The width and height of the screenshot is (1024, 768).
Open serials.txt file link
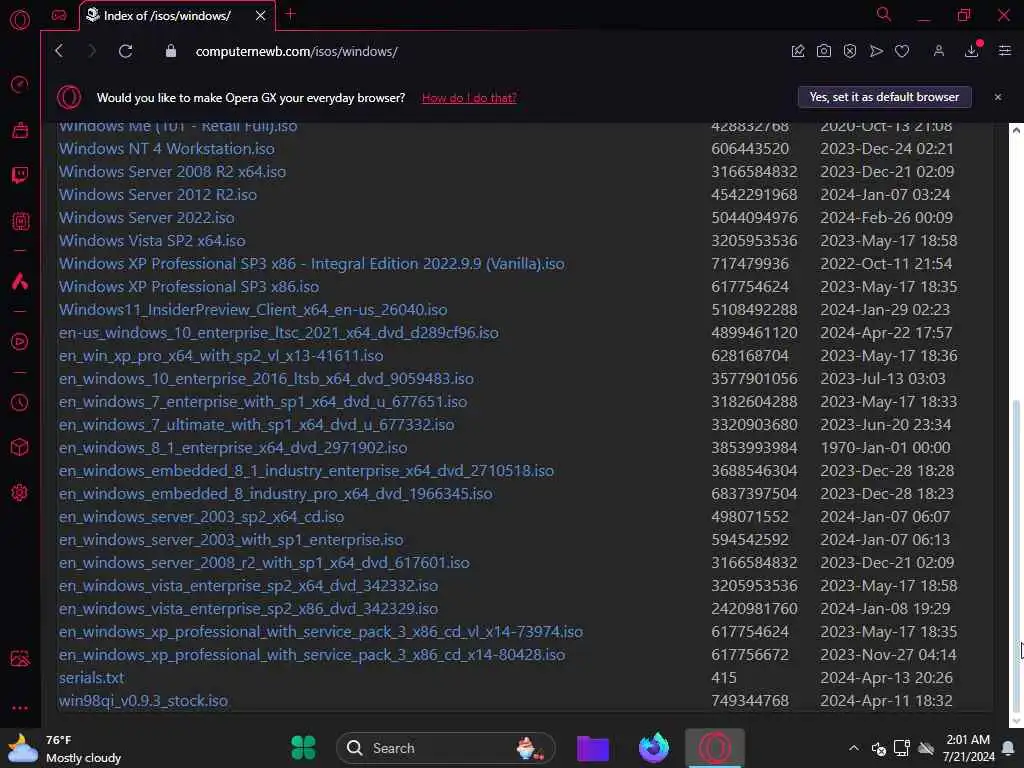[x=91, y=678]
